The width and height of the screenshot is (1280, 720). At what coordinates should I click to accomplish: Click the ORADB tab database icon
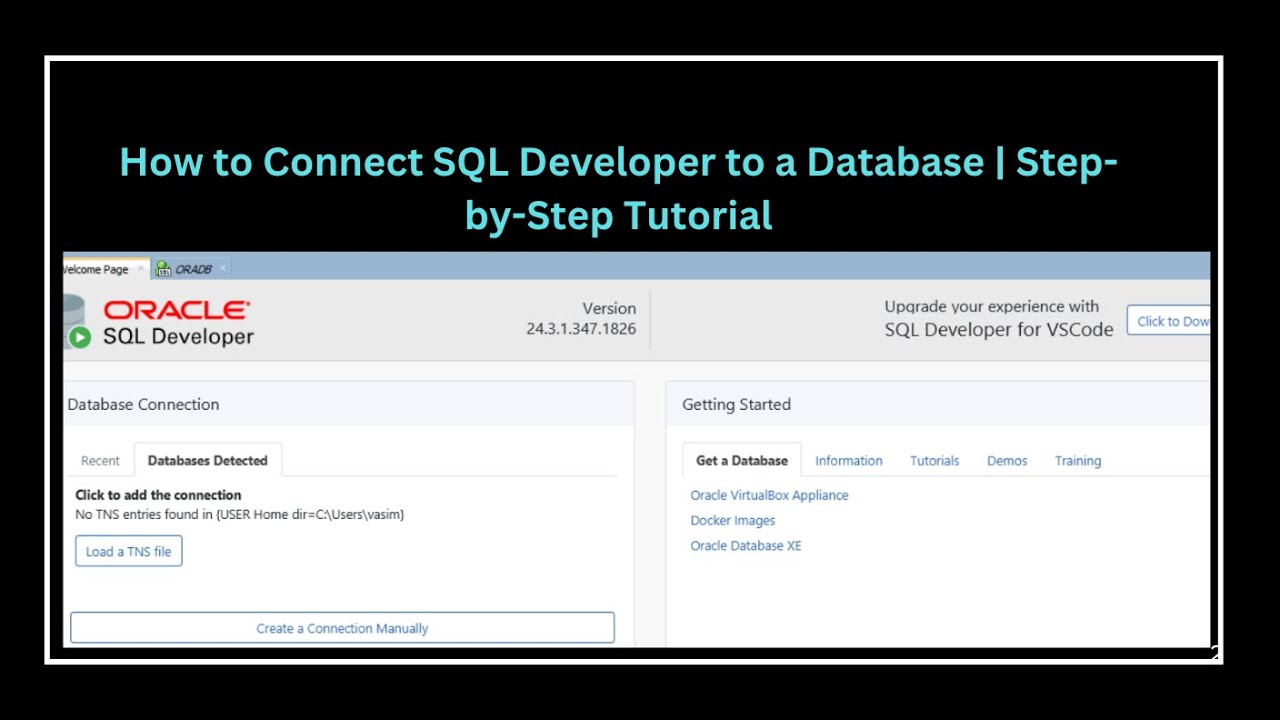click(x=163, y=269)
